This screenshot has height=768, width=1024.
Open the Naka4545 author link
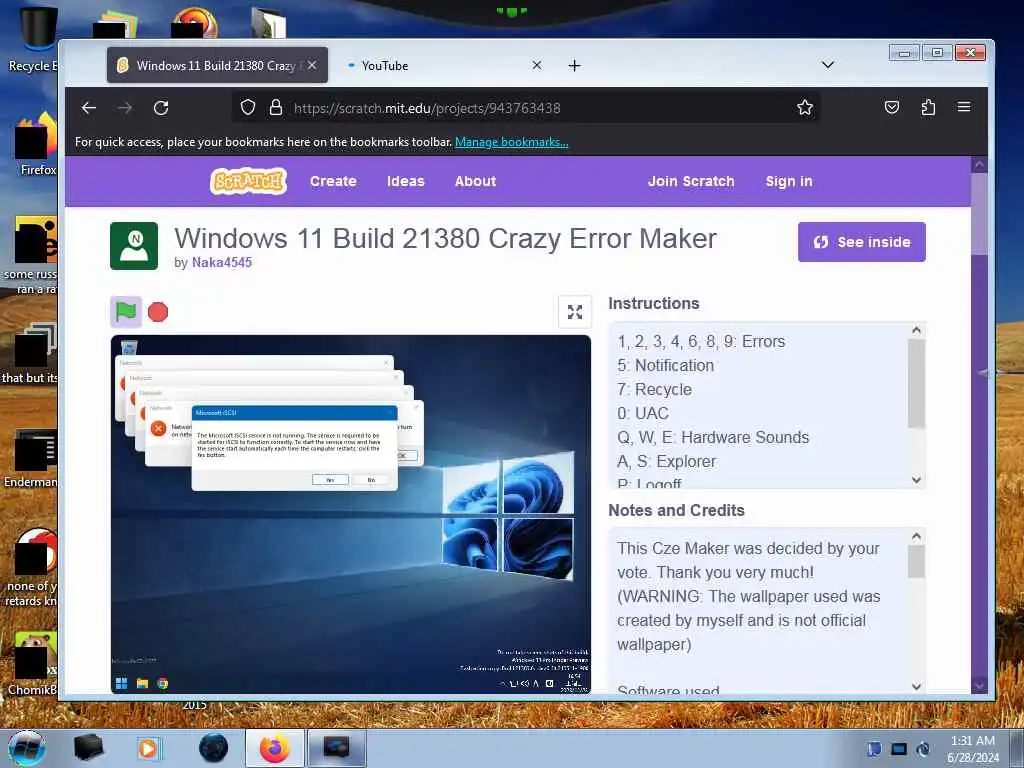(221, 263)
